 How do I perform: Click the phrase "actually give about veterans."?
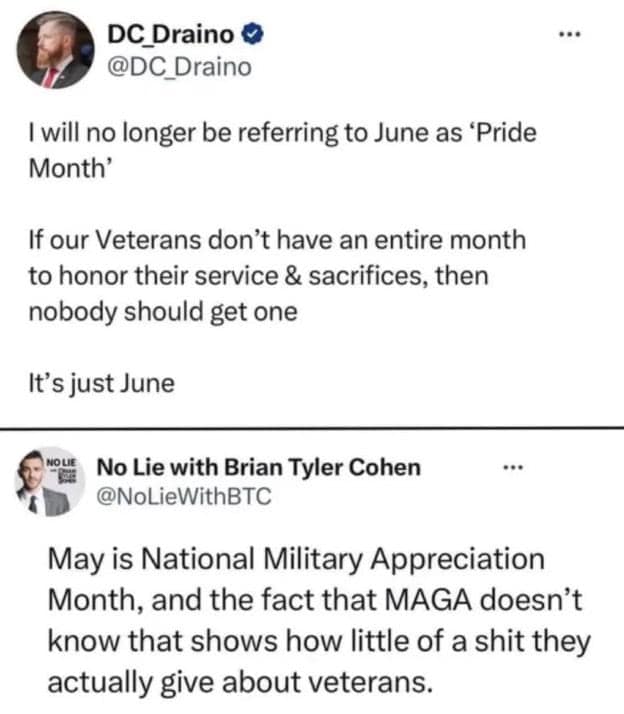tap(240, 682)
